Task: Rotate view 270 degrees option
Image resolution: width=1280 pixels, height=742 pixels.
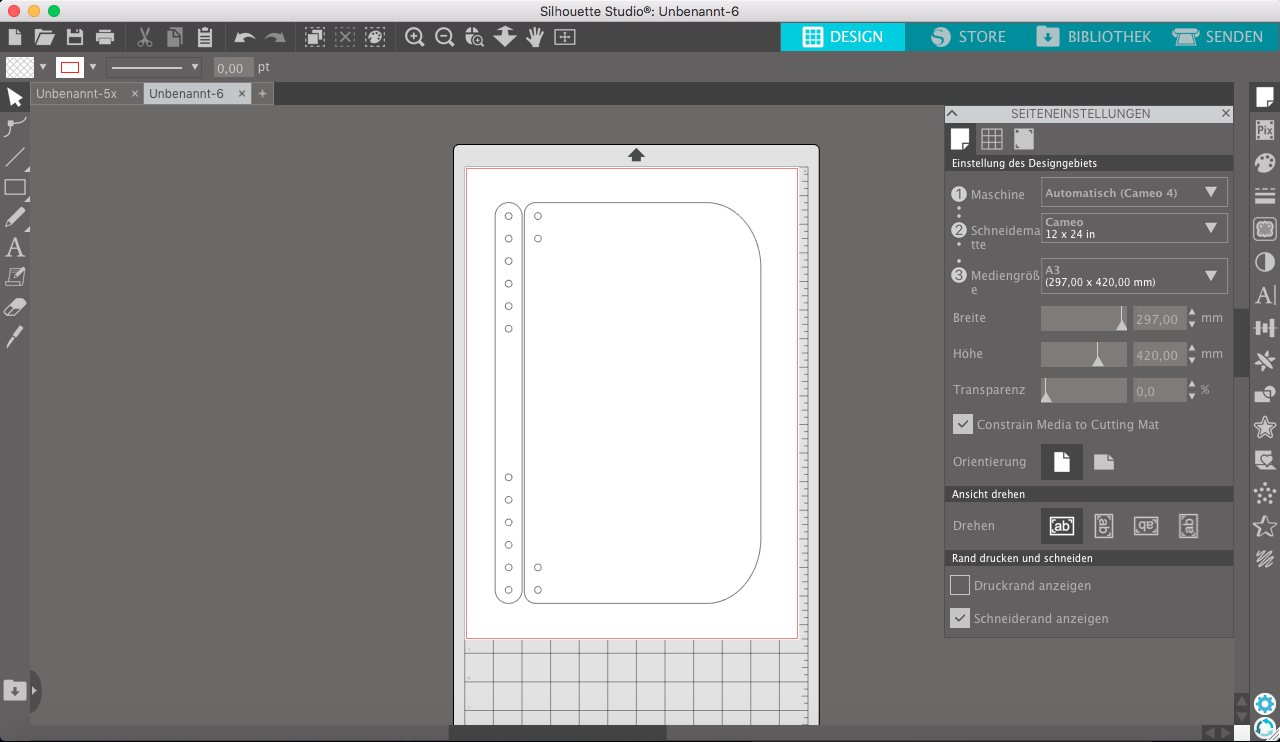Action: (1188, 526)
